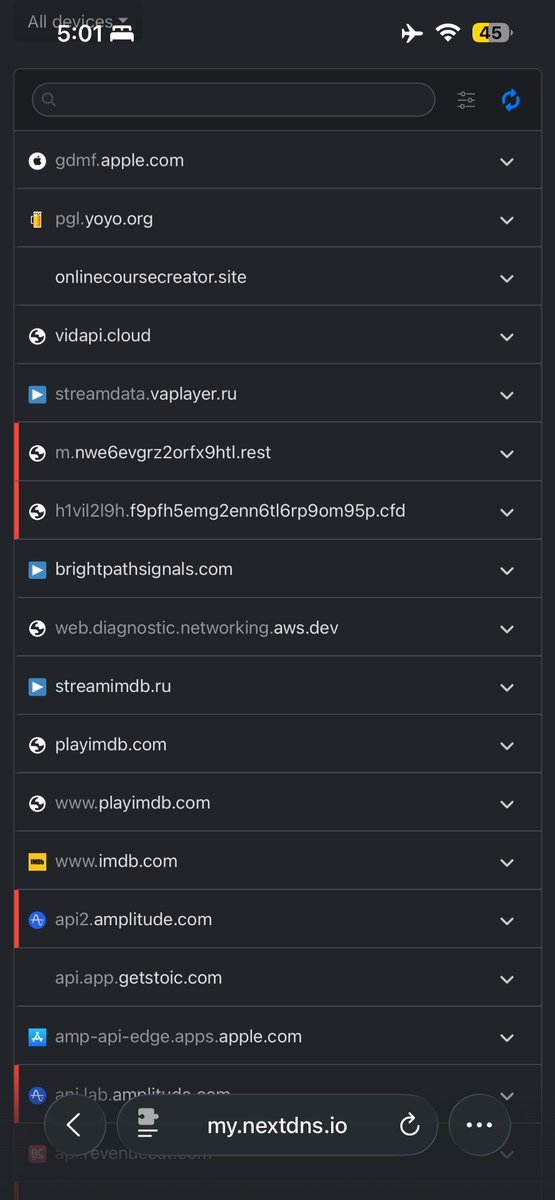Viewport: 555px width, 1200px height.
Task: Open the page extensions menu icon in address bar
Action: 148,1126
